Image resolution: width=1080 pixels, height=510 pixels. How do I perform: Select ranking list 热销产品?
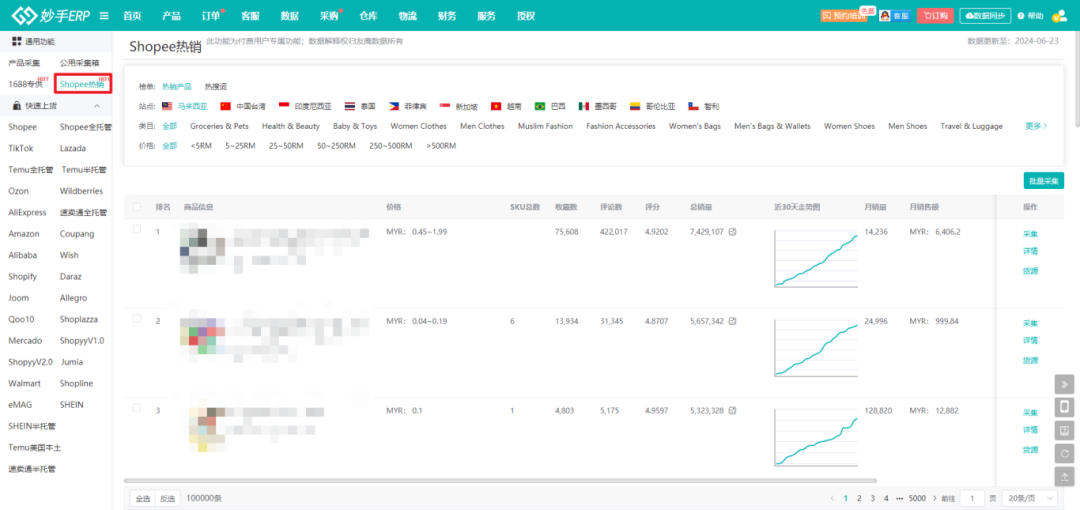(x=177, y=87)
